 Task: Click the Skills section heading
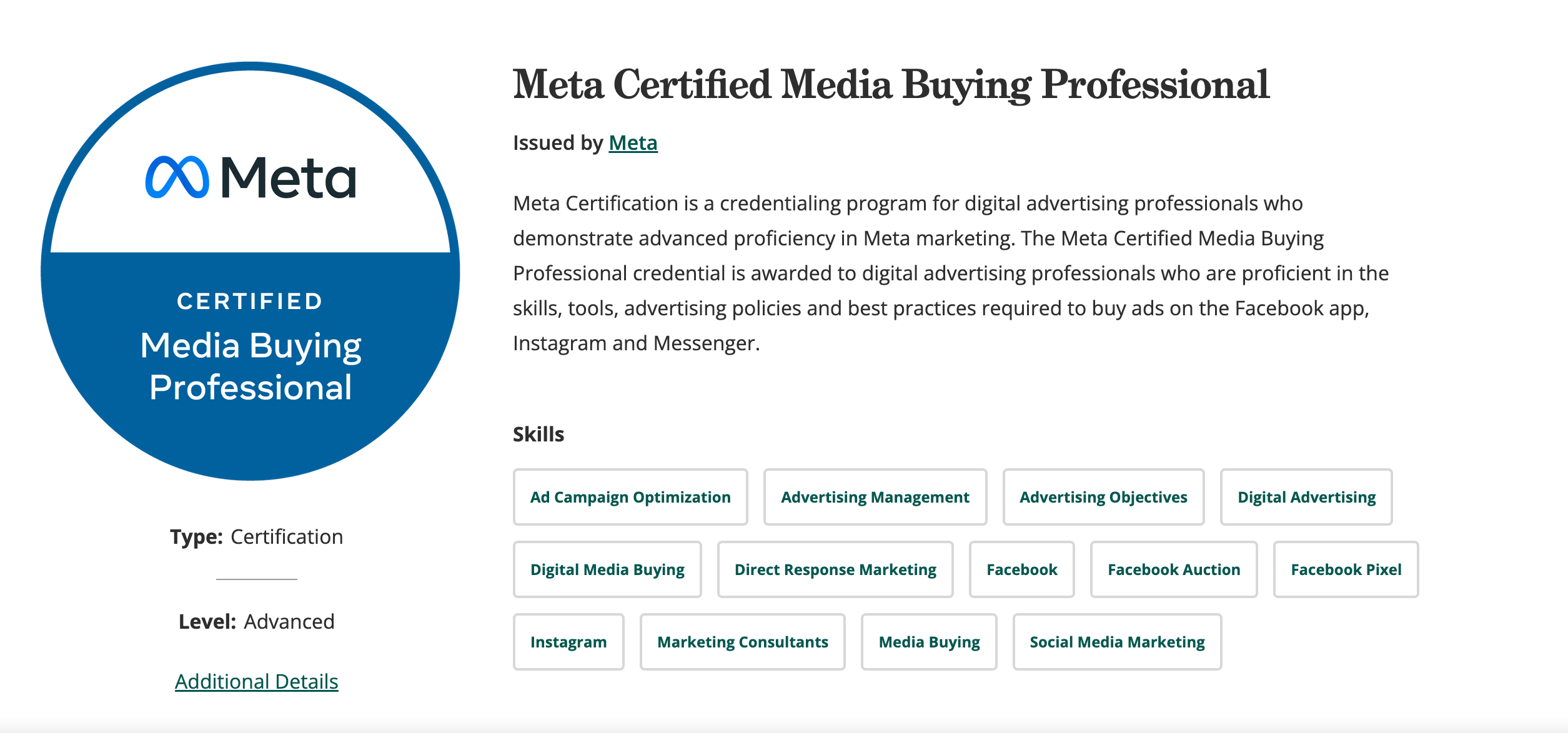point(538,434)
